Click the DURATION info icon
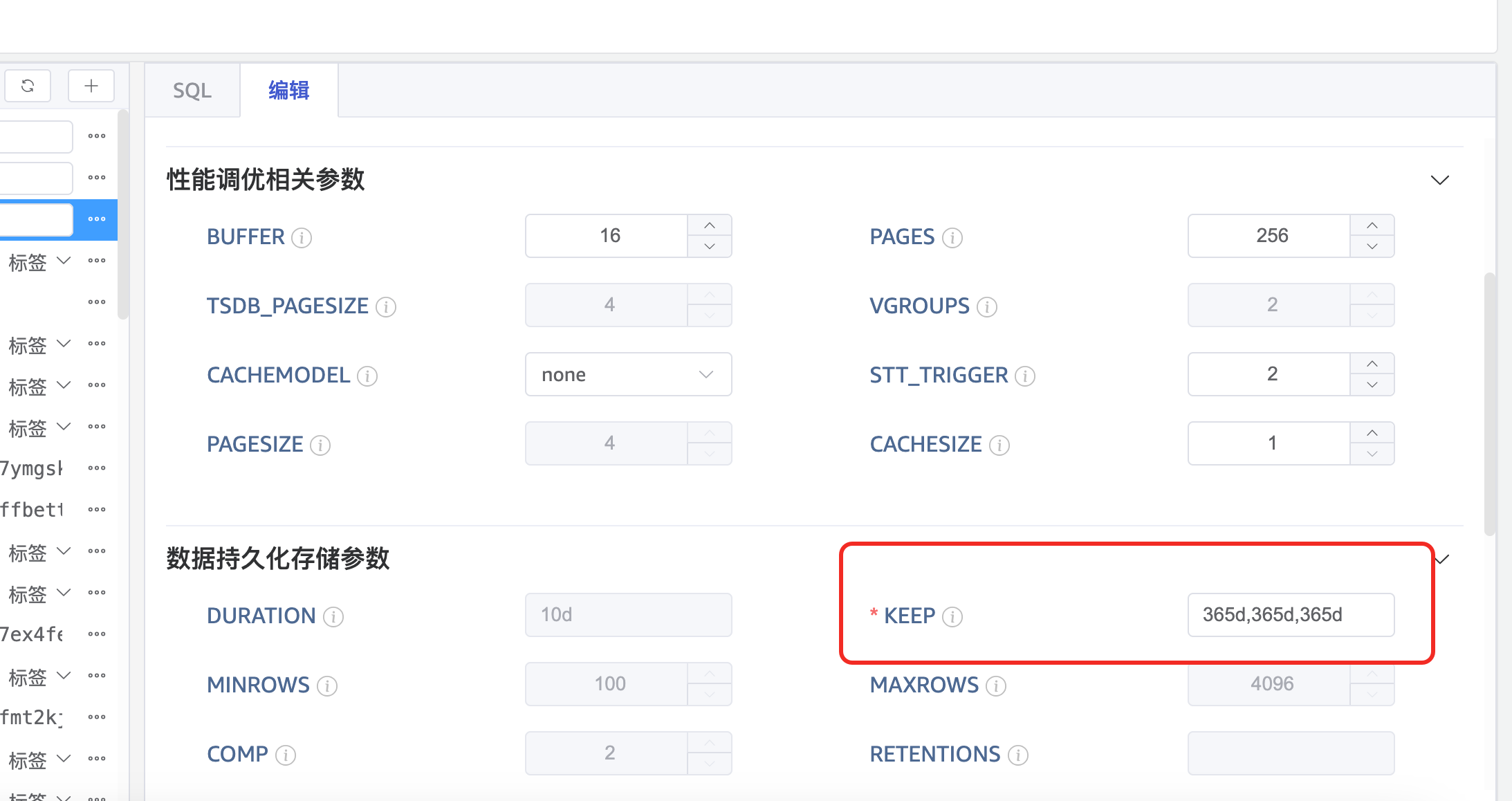This screenshot has height=801, width=1512. coord(333,616)
